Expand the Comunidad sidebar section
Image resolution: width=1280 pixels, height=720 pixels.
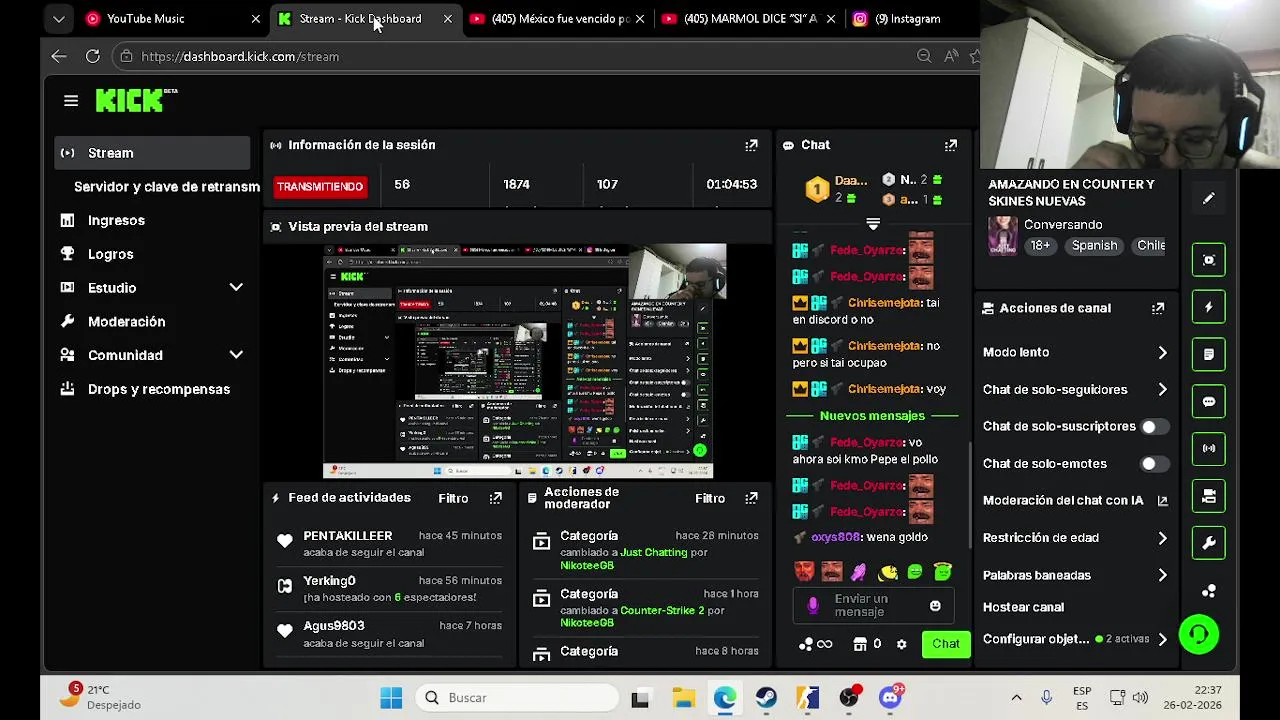point(236,355)
